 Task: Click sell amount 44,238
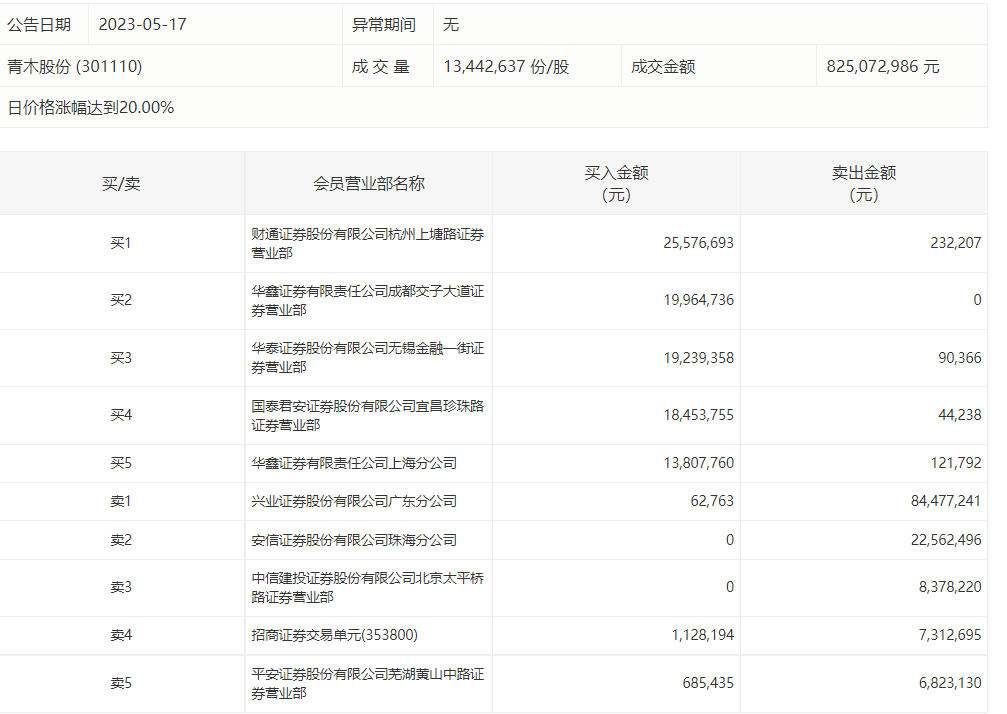[x=959, y=415]
